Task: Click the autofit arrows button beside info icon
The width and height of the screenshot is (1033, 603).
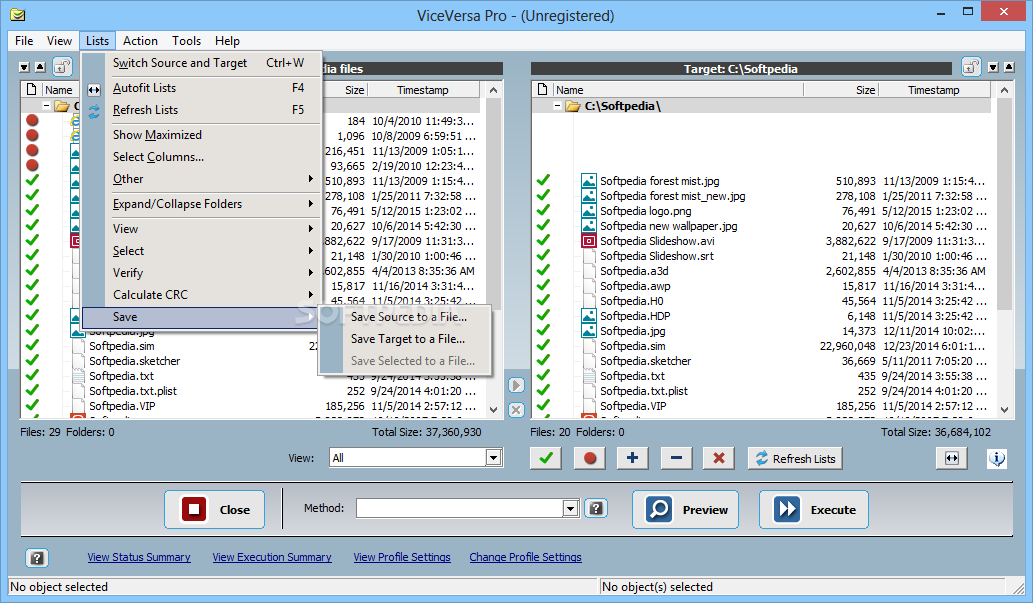Action: coord(951,458)
